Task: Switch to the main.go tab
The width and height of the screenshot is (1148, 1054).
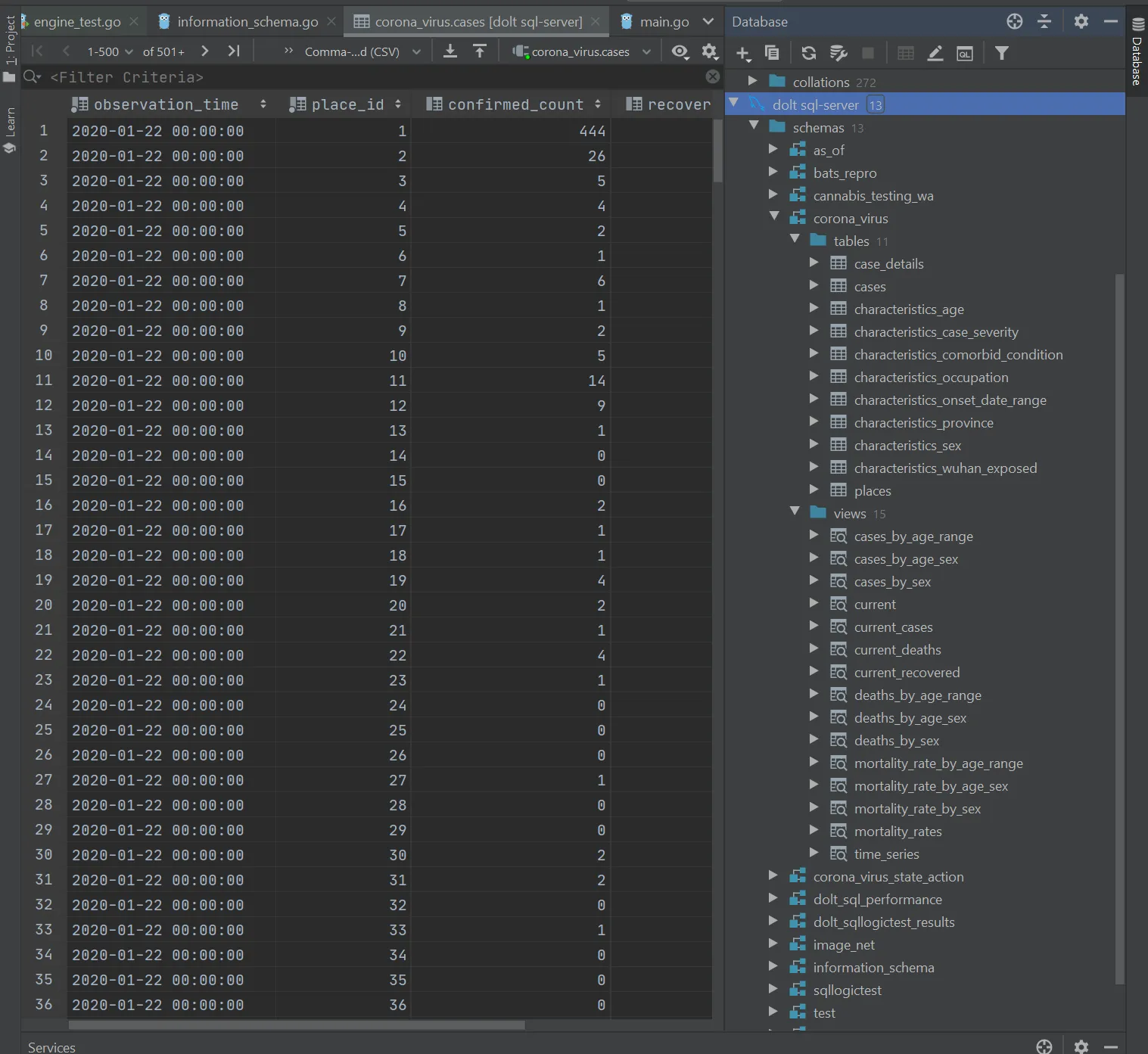Action: 664,21
